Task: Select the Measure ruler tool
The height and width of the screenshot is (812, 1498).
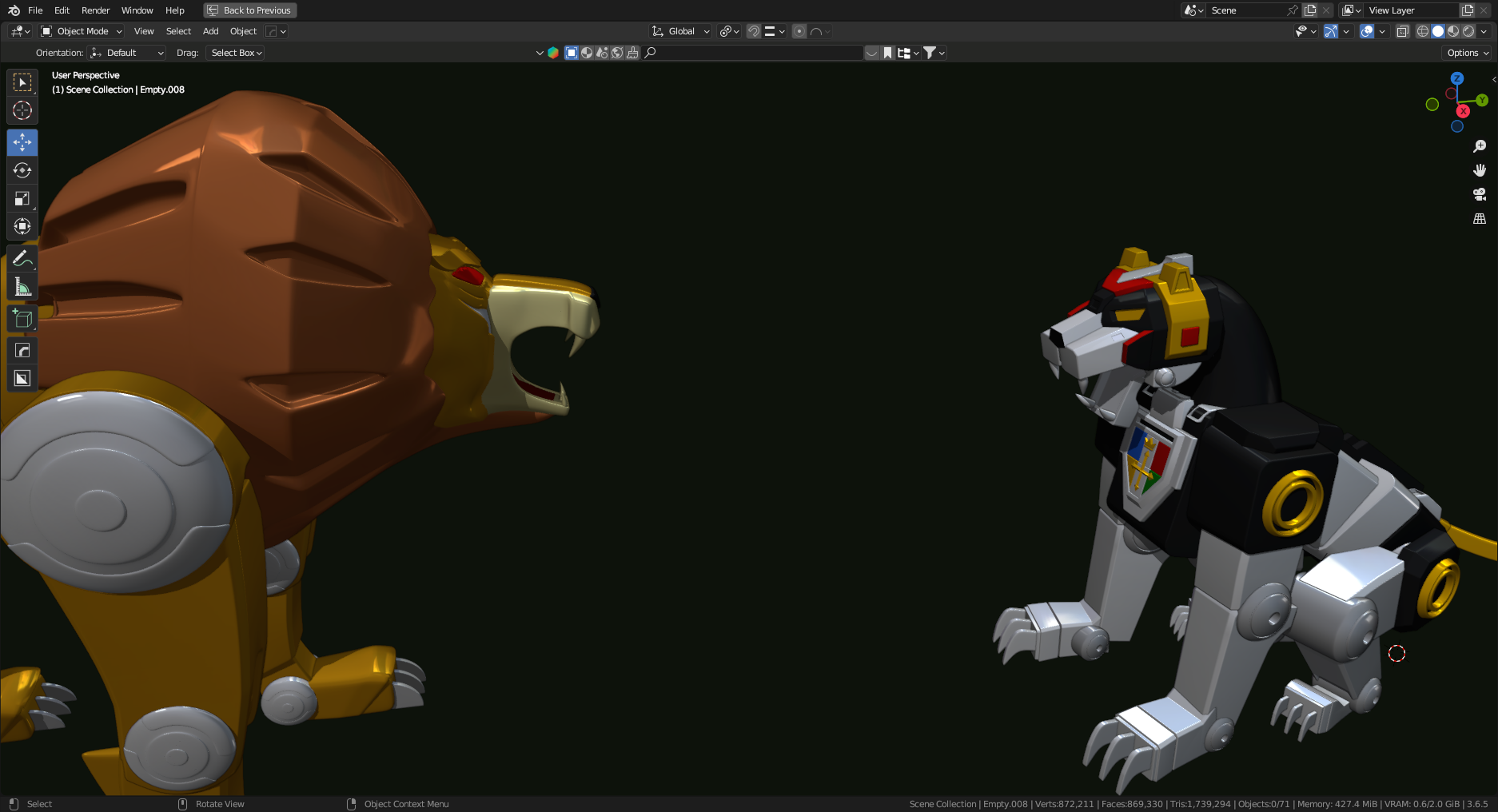Action: coord(22,286)
